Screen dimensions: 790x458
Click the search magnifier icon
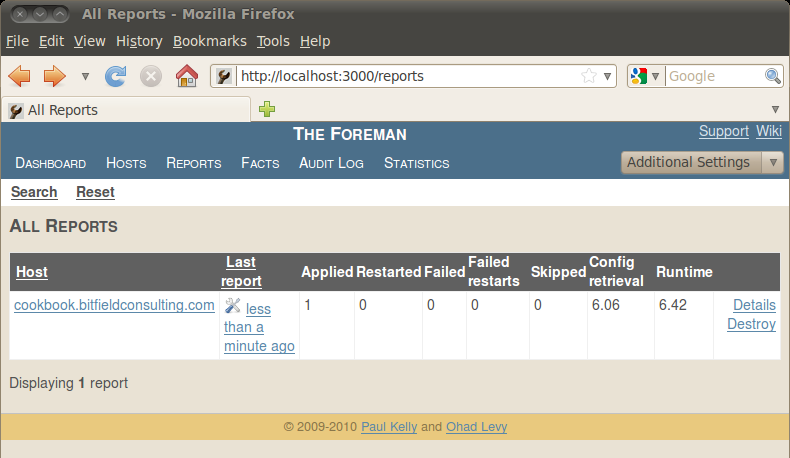point(773,76)
